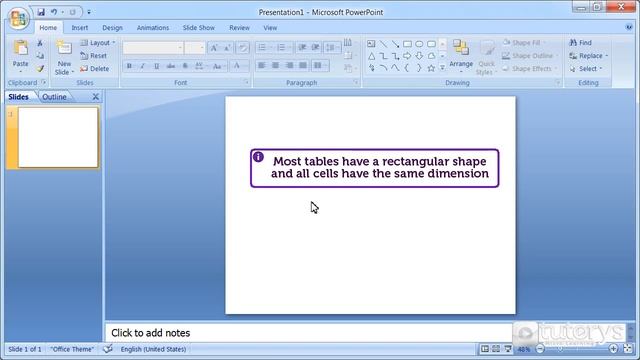640x360 pixels.
Task: Click the Delete slide button
Action: [x=95, y=69]
